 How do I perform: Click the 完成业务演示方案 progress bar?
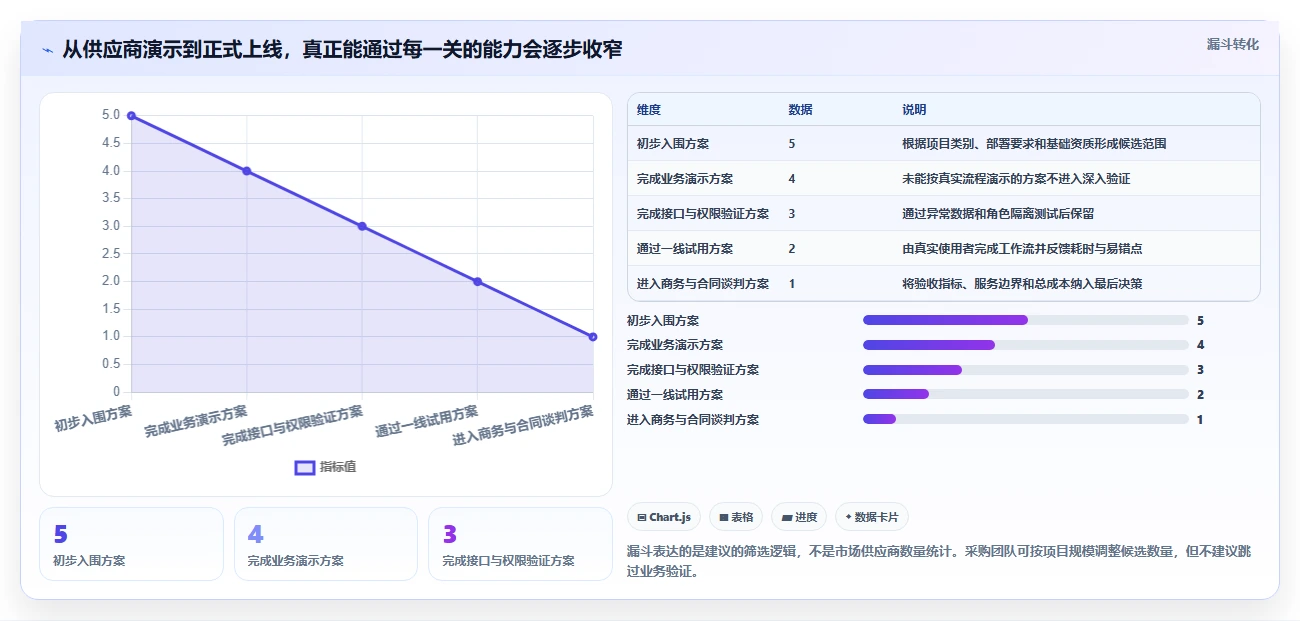pyautogui.click(x=1025, y=345)
